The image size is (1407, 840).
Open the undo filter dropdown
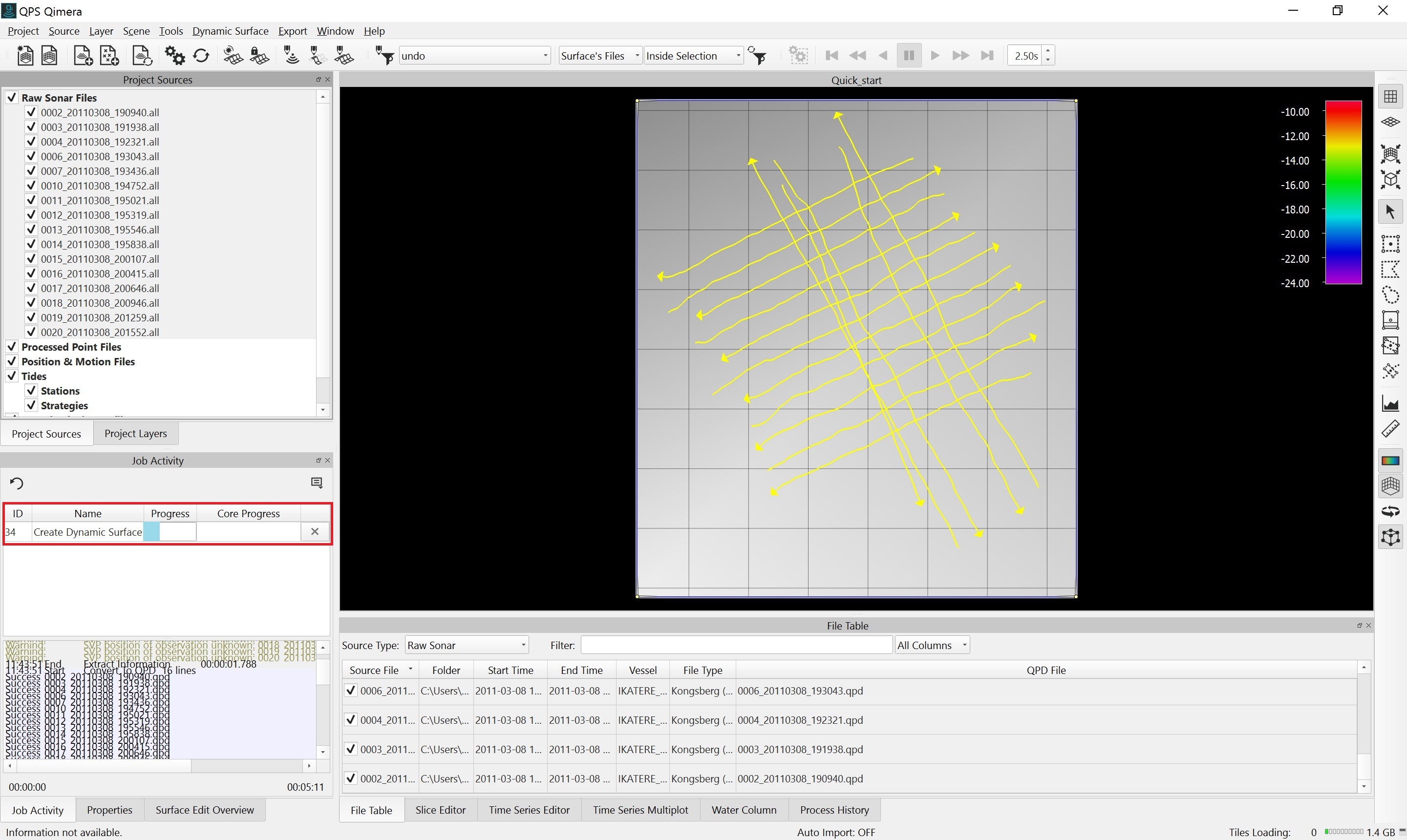(545, 56)
